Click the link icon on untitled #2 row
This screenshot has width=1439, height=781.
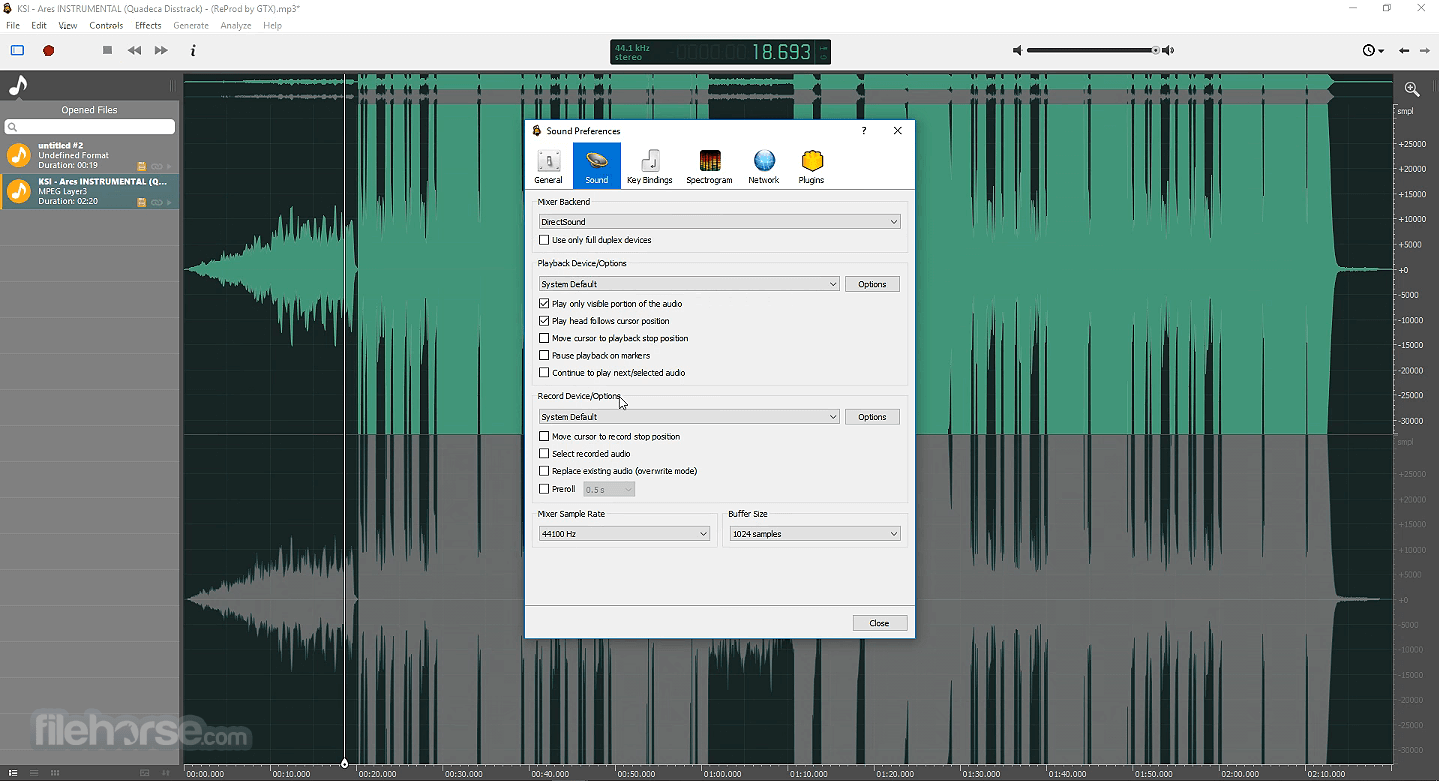coord(156,166)
